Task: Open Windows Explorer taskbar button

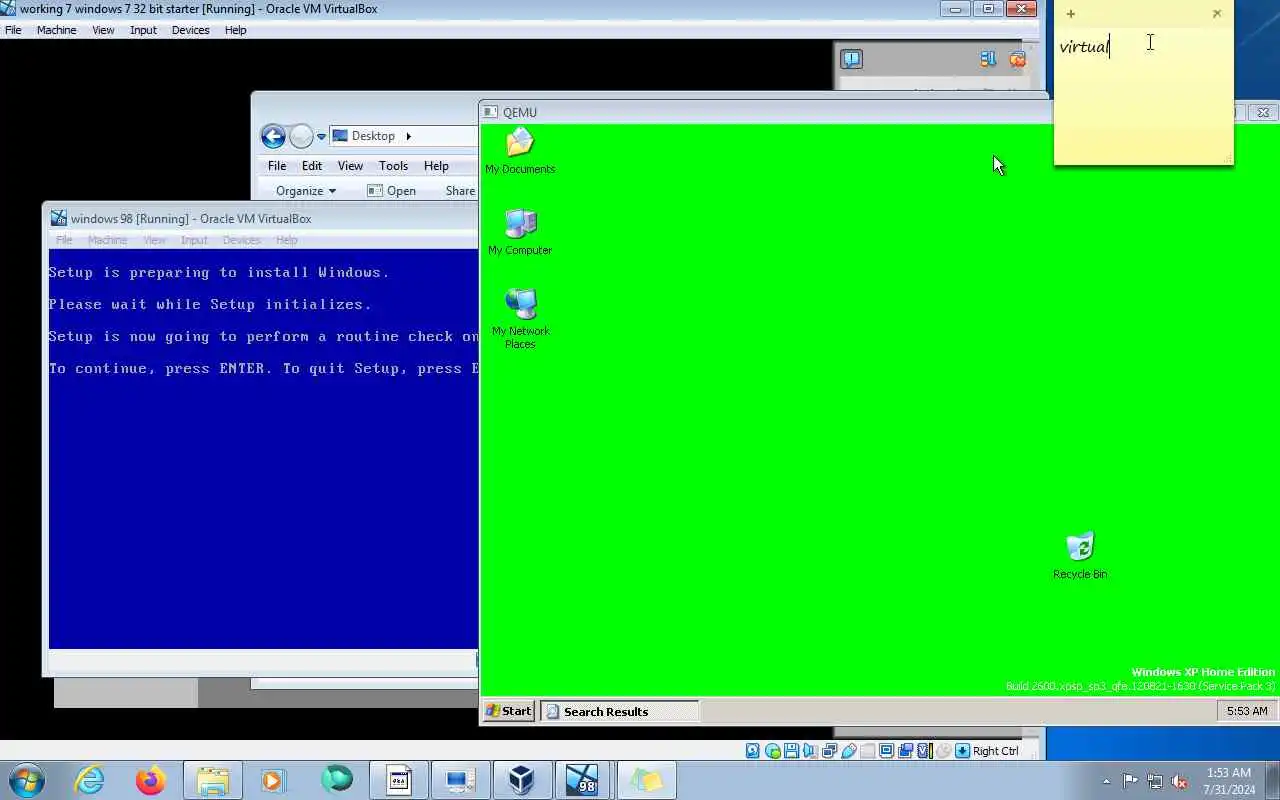Action: click(213, 780)
